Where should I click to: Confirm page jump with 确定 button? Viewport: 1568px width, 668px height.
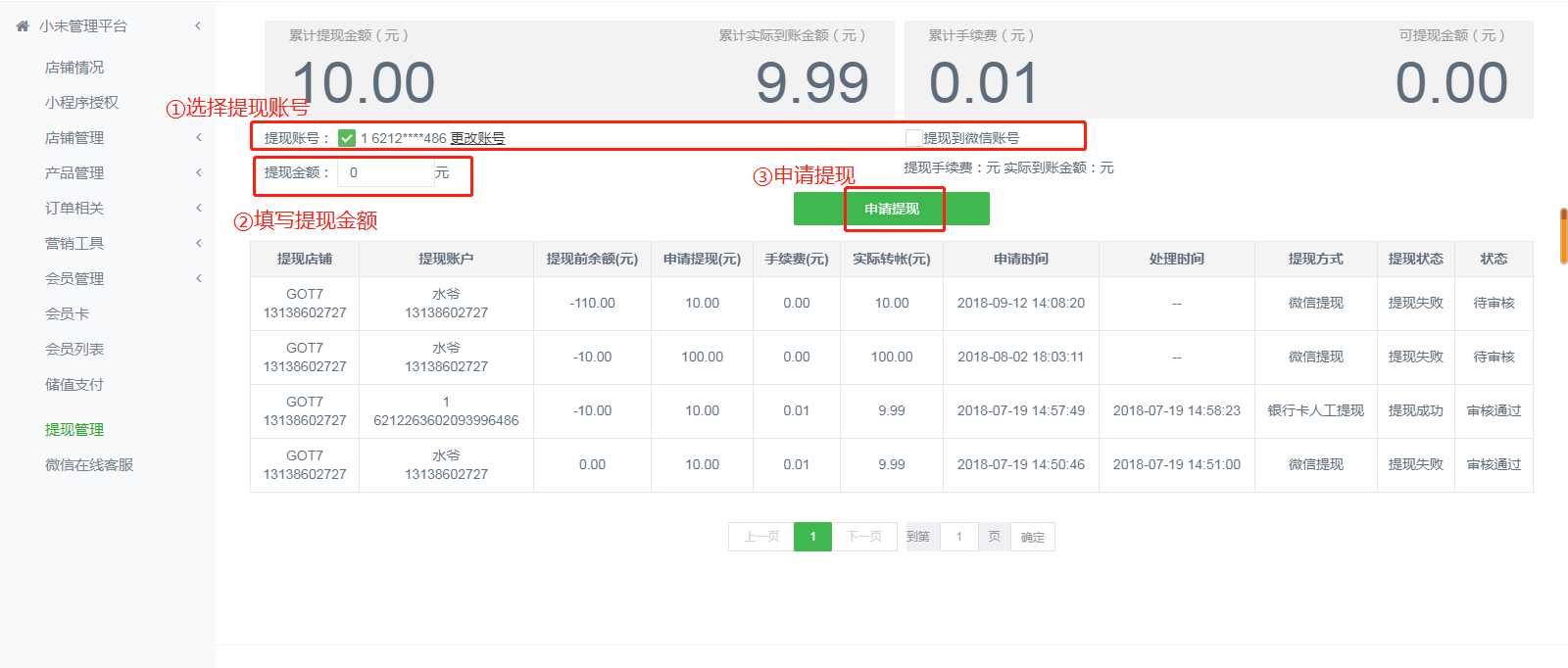tap(1032, 537)
